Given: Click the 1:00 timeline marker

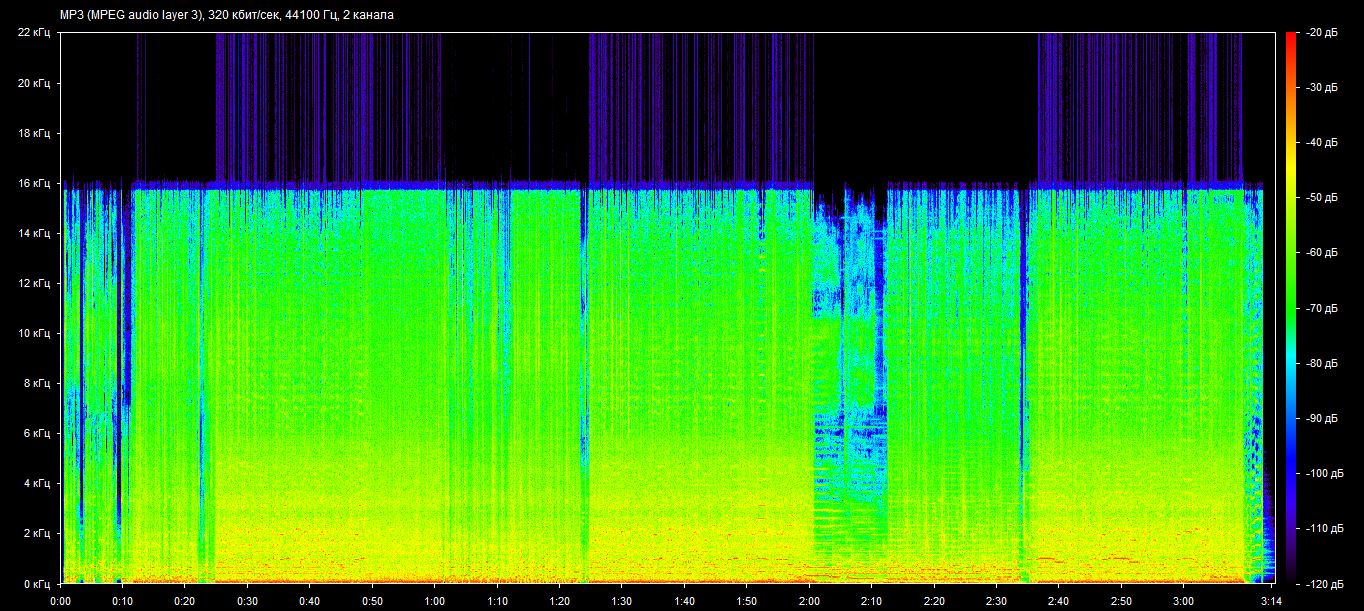Looking at the screenshot, I should click(434, 601).
